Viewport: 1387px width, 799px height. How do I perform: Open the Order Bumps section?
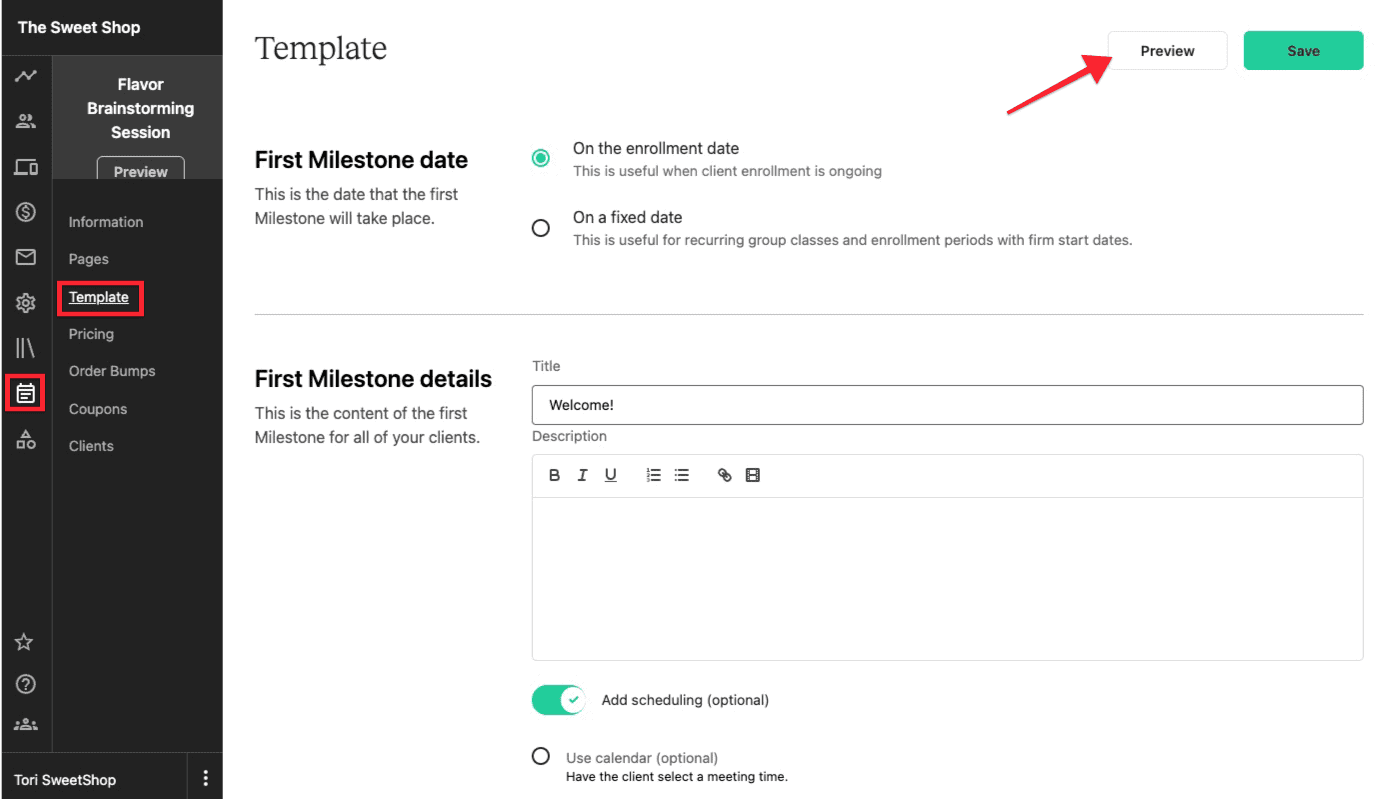click(x=112, y=371)
